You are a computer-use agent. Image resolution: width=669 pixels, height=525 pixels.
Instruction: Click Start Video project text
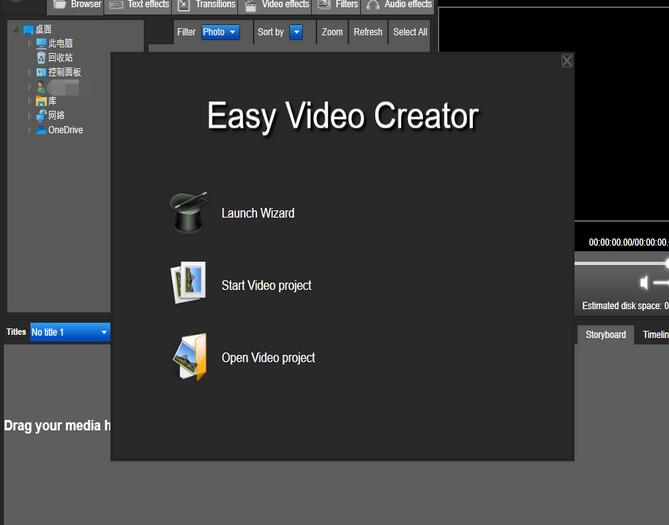tap(266, 285)
